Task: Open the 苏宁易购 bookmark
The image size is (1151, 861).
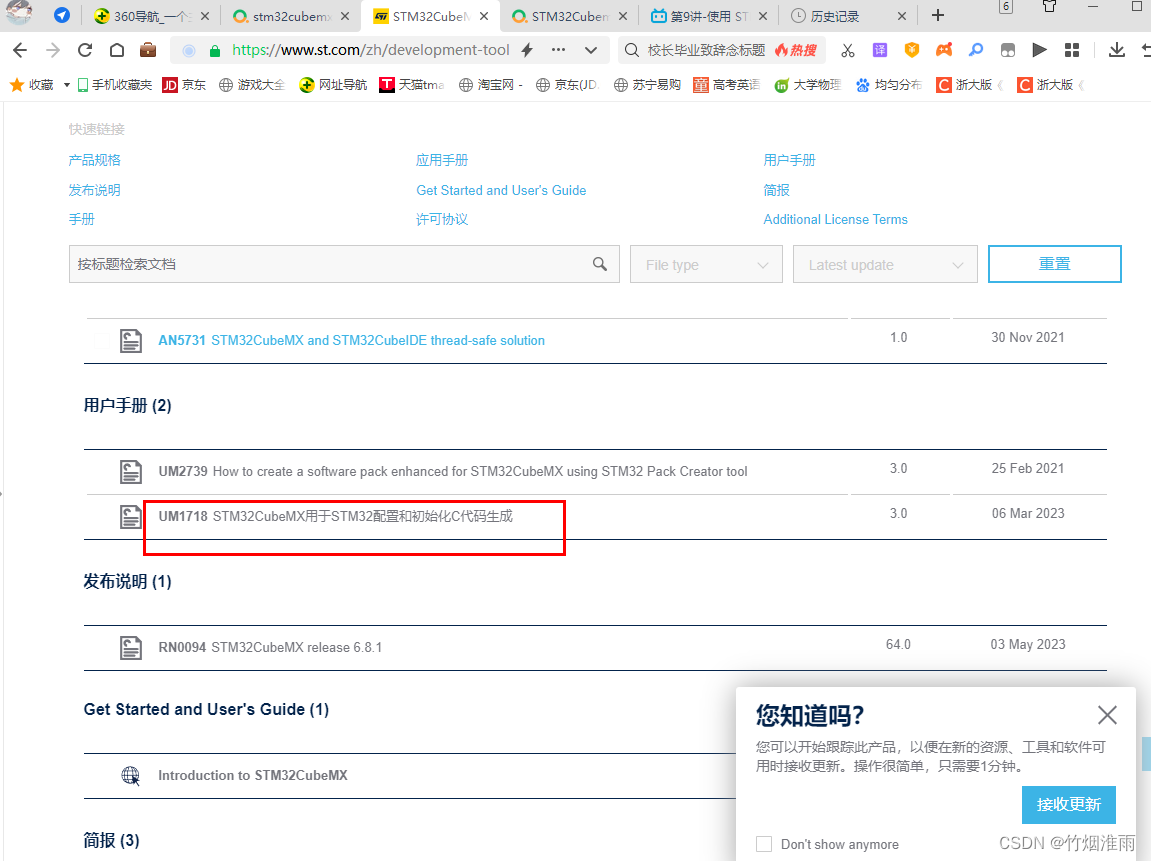Action: click(647, 85)
